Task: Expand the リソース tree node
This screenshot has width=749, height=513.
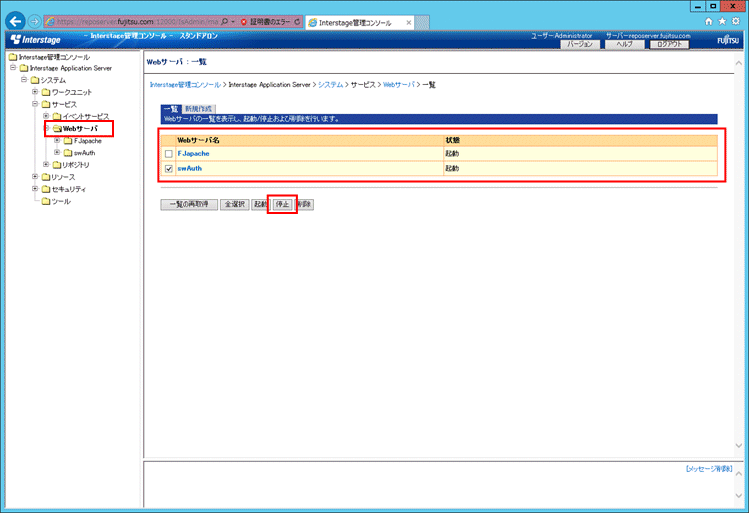Action: tap(35, 177)
